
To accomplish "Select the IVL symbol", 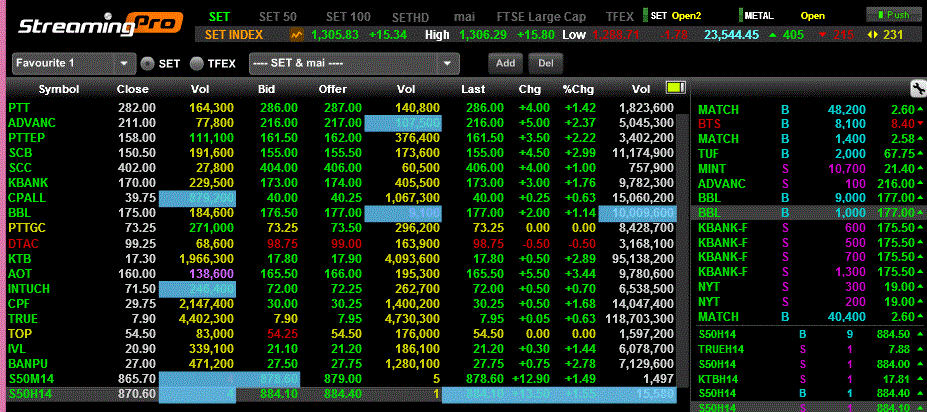I will tap(17, 349).
